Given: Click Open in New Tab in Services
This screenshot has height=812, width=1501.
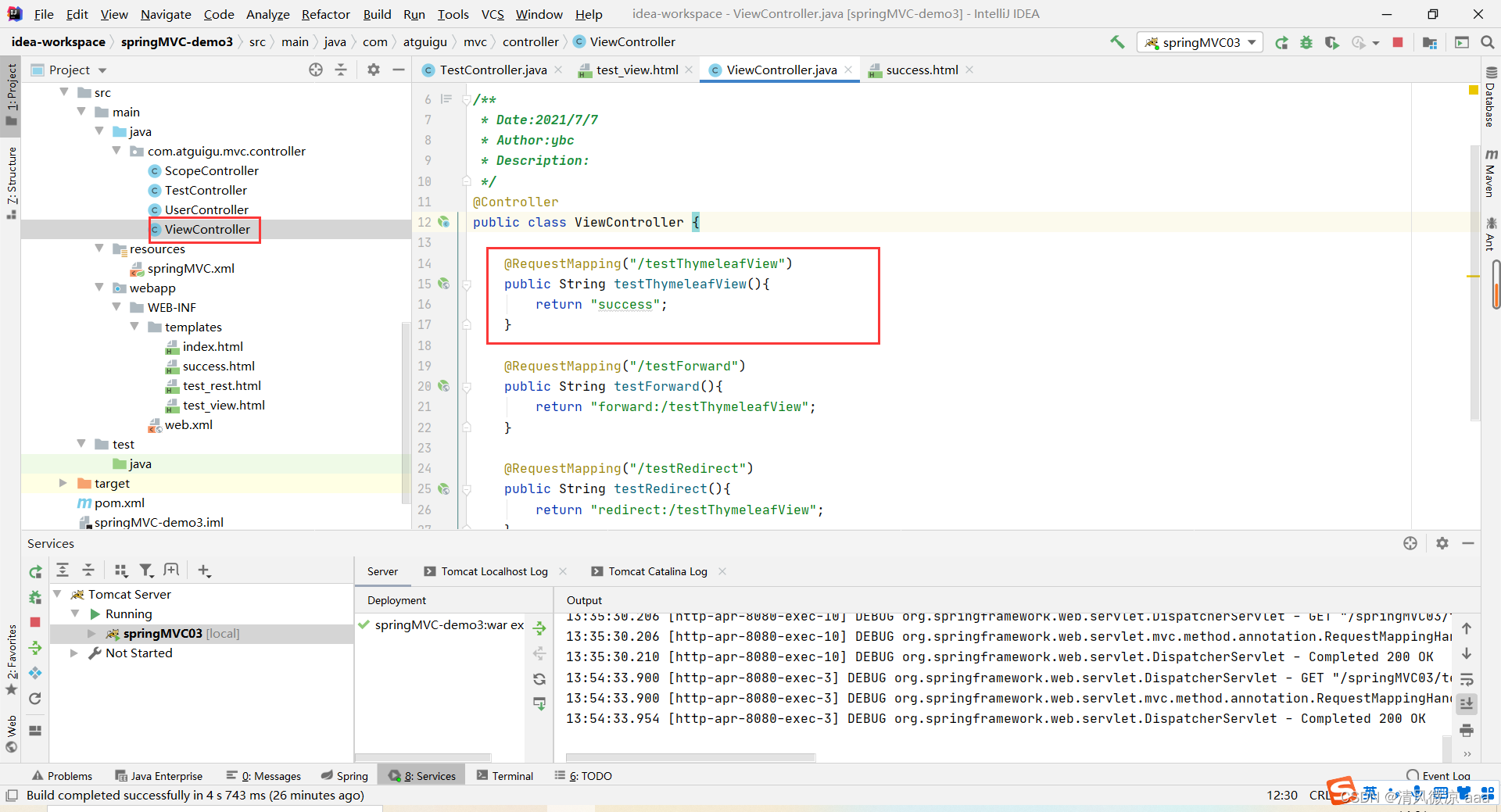Looking at the screenshot, I should (x=171, y=571).
